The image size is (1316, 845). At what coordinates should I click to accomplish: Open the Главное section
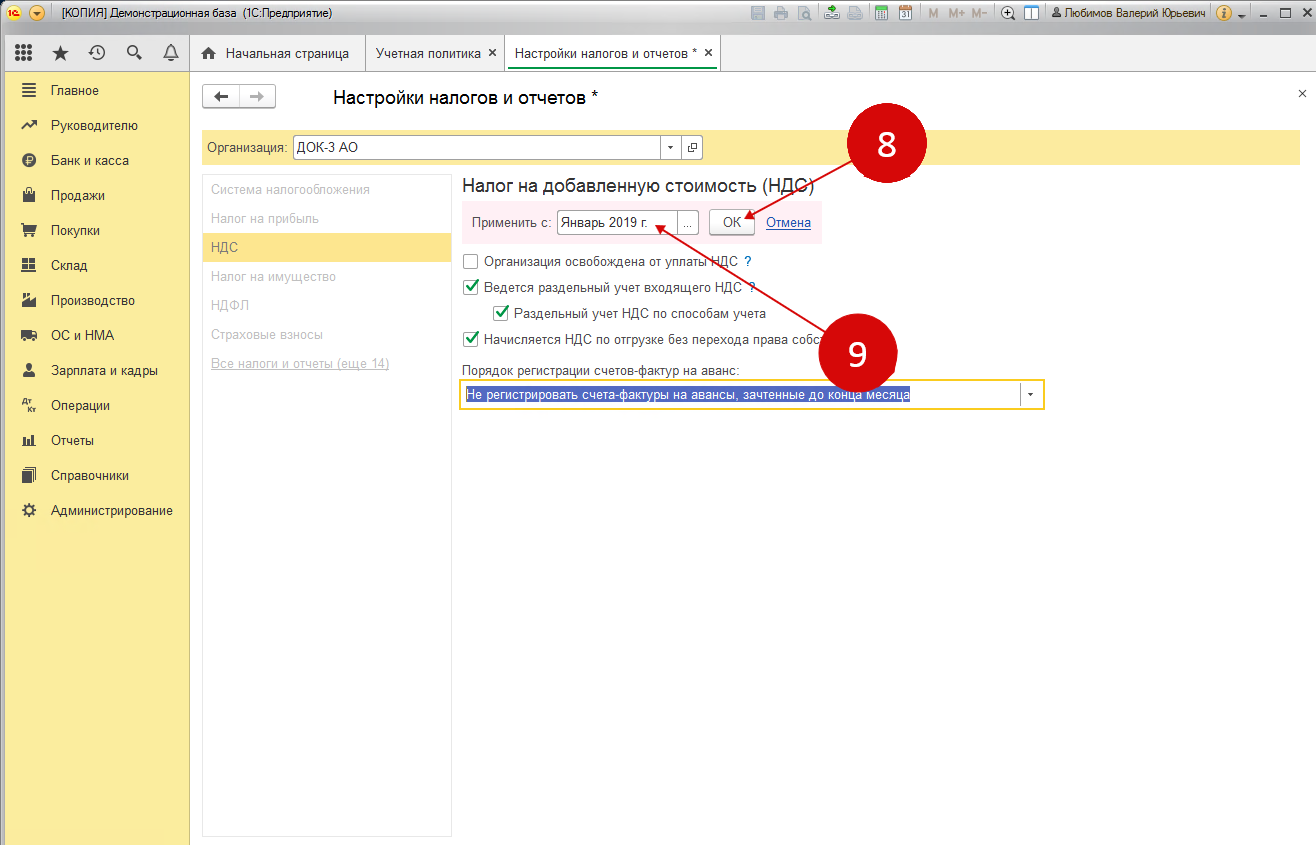(x=95, y=90)
